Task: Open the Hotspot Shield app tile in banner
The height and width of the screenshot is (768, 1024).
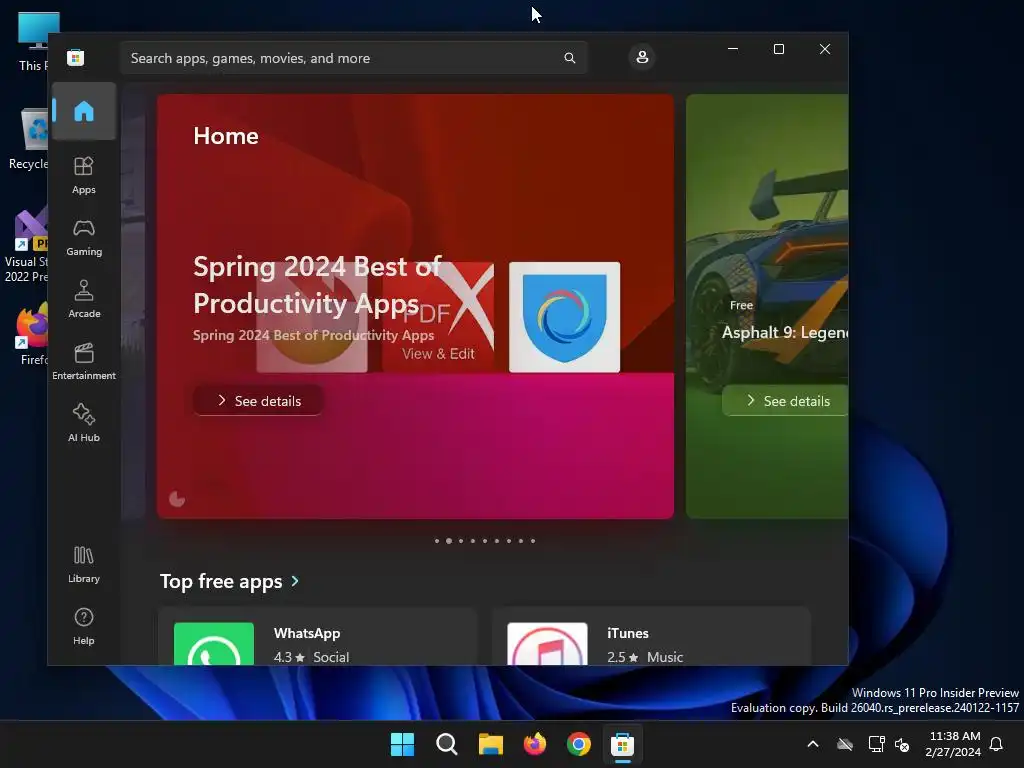Action: [564, 317]
